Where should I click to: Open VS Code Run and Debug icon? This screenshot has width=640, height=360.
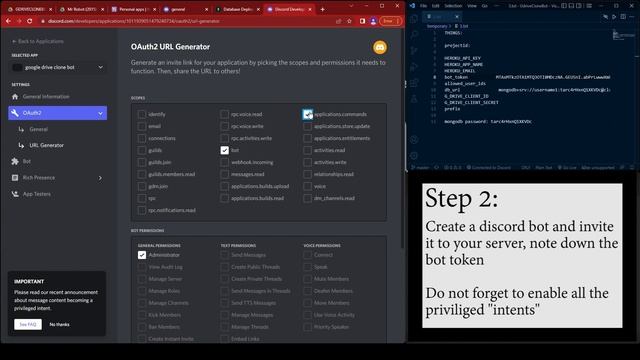pyautogui.click(x=414, y=67)
